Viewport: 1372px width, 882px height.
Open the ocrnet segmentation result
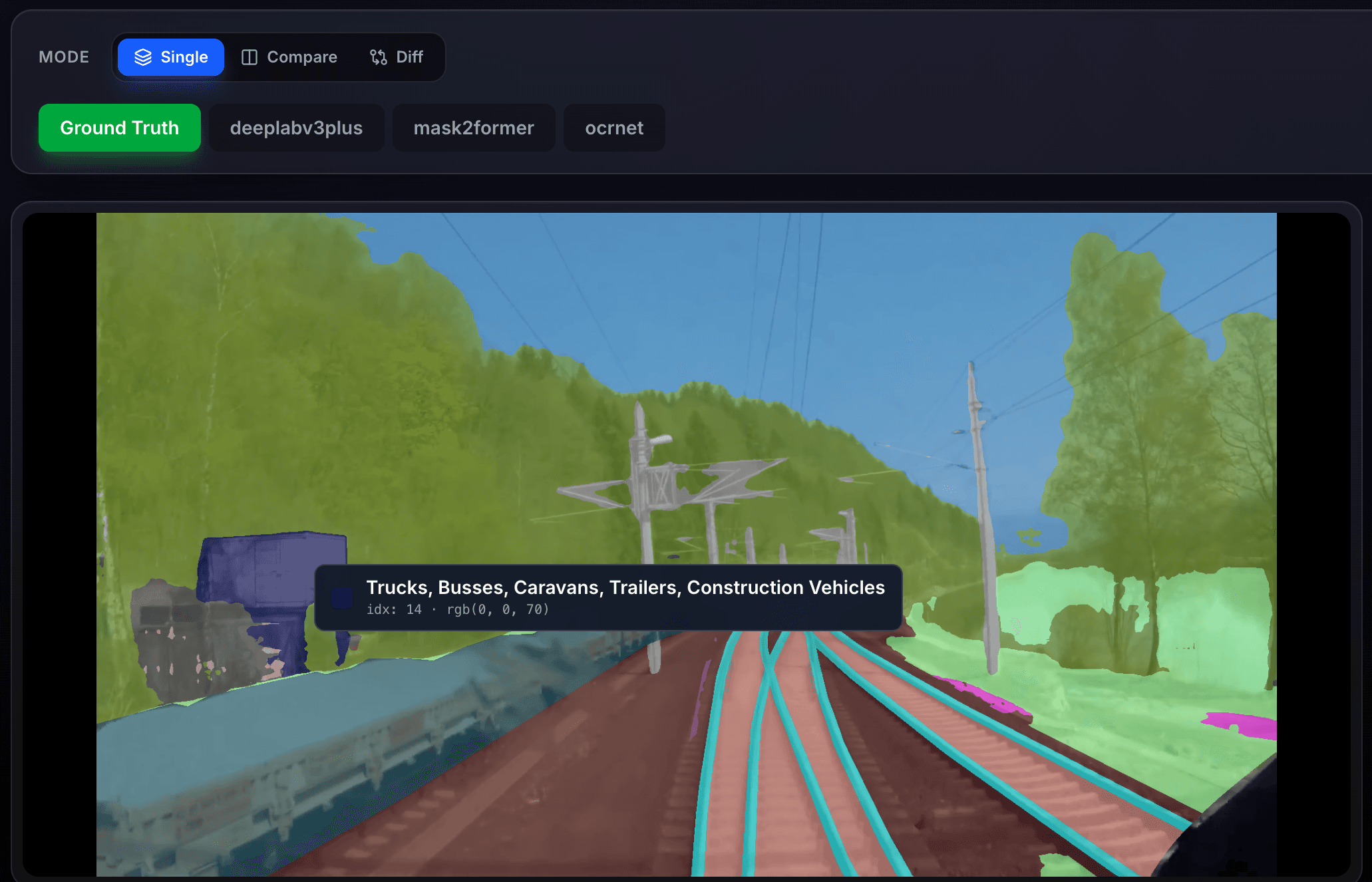pos(613,128)
